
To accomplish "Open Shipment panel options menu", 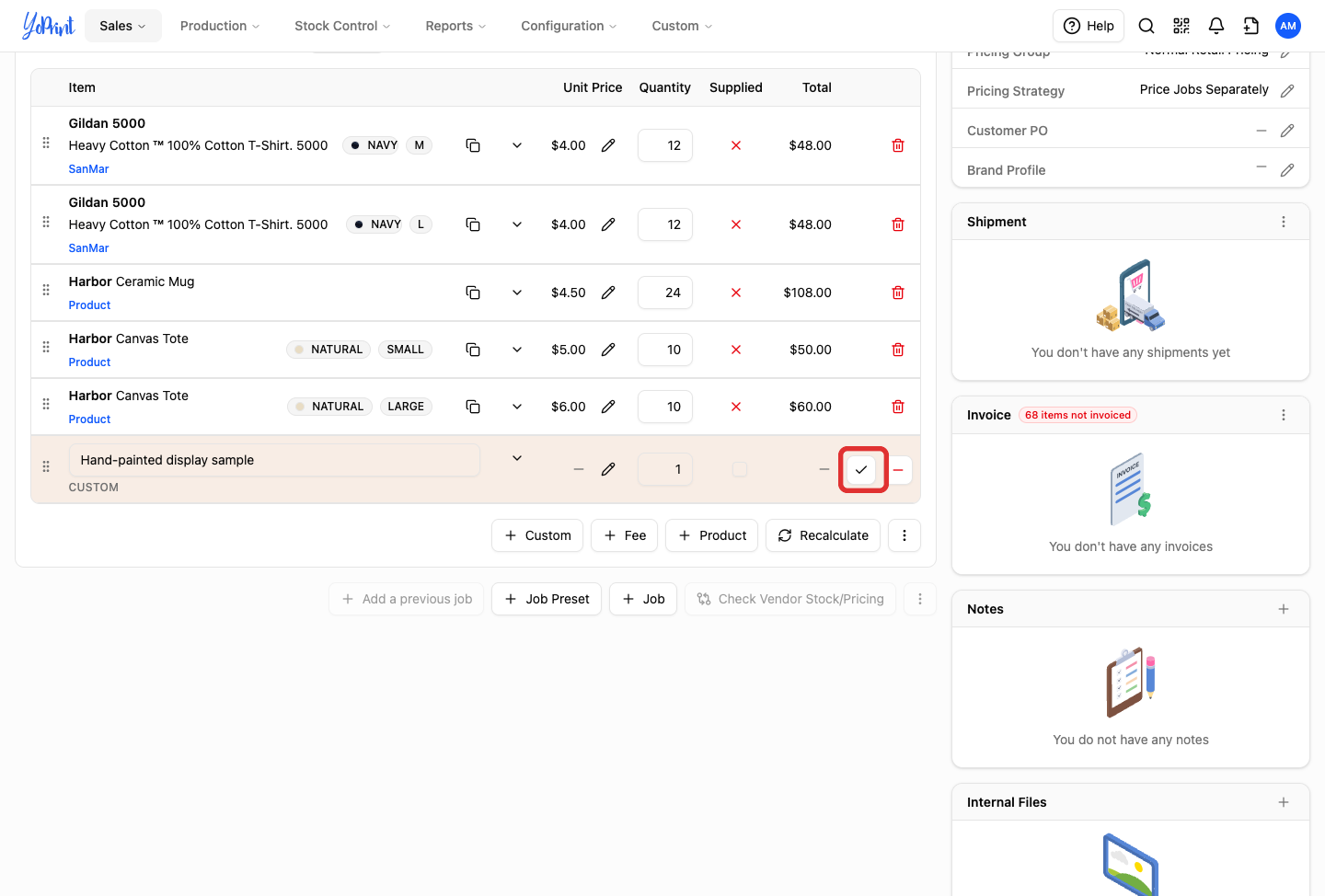I will (x=1284, y=222).
